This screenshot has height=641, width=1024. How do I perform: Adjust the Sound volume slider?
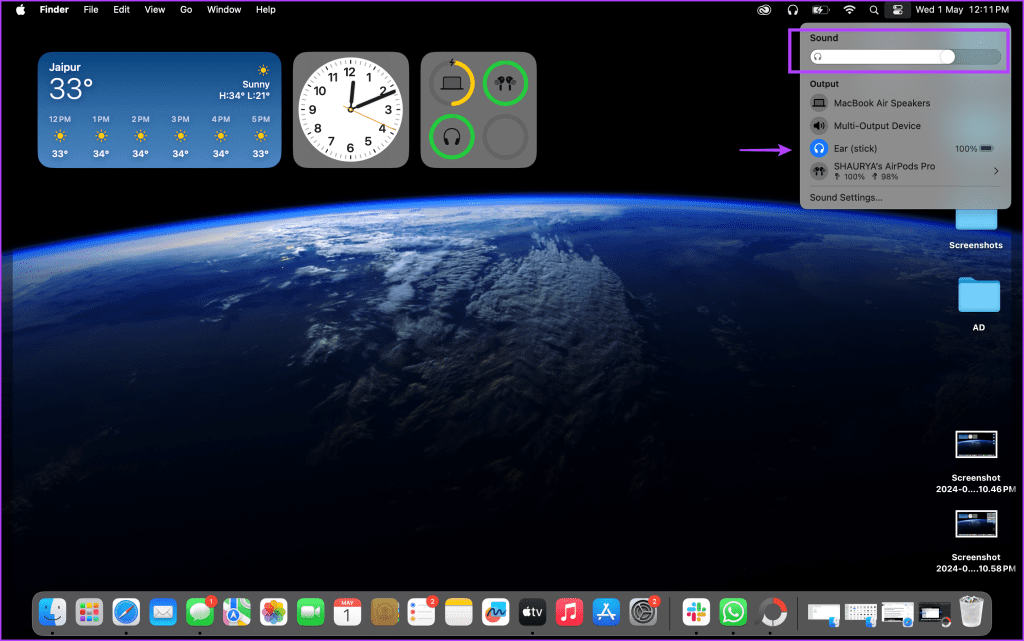click(x=905, y=57)
